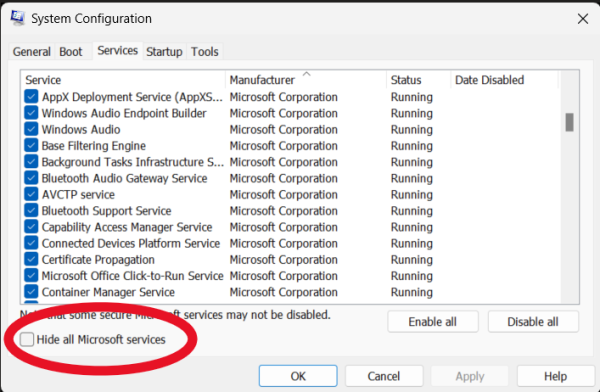This screenshot has height=392, width=600.
Task: Click the Enable all button
Action: (x=432, y=322)
